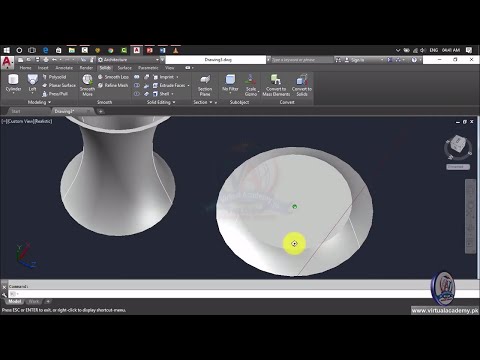The width and height of the screenshot is (480, 360).
Task: Switch to the Work layout tab
Action: (34, 302)
